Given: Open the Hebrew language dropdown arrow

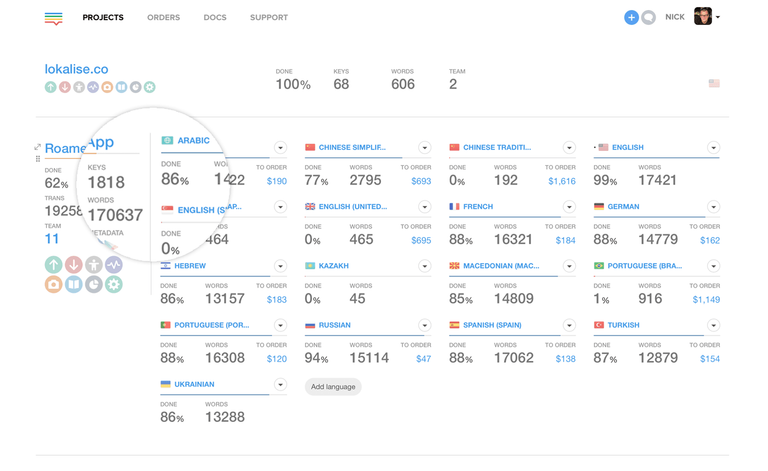Looking at the screenshot, I should tap(280, 266).
